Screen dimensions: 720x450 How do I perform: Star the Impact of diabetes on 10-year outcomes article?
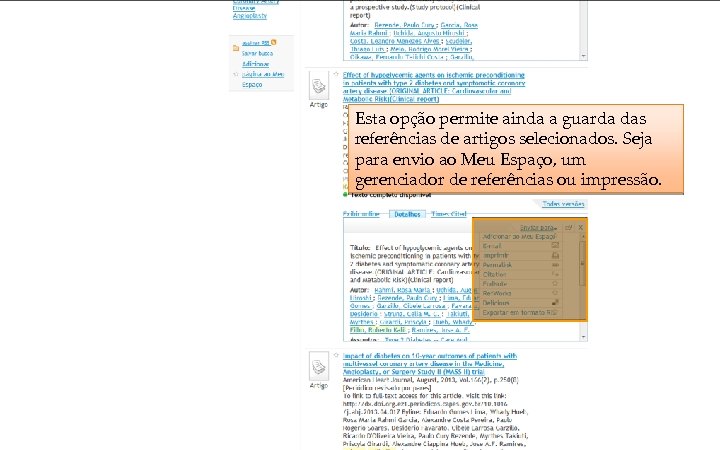[x=336, y=355]
